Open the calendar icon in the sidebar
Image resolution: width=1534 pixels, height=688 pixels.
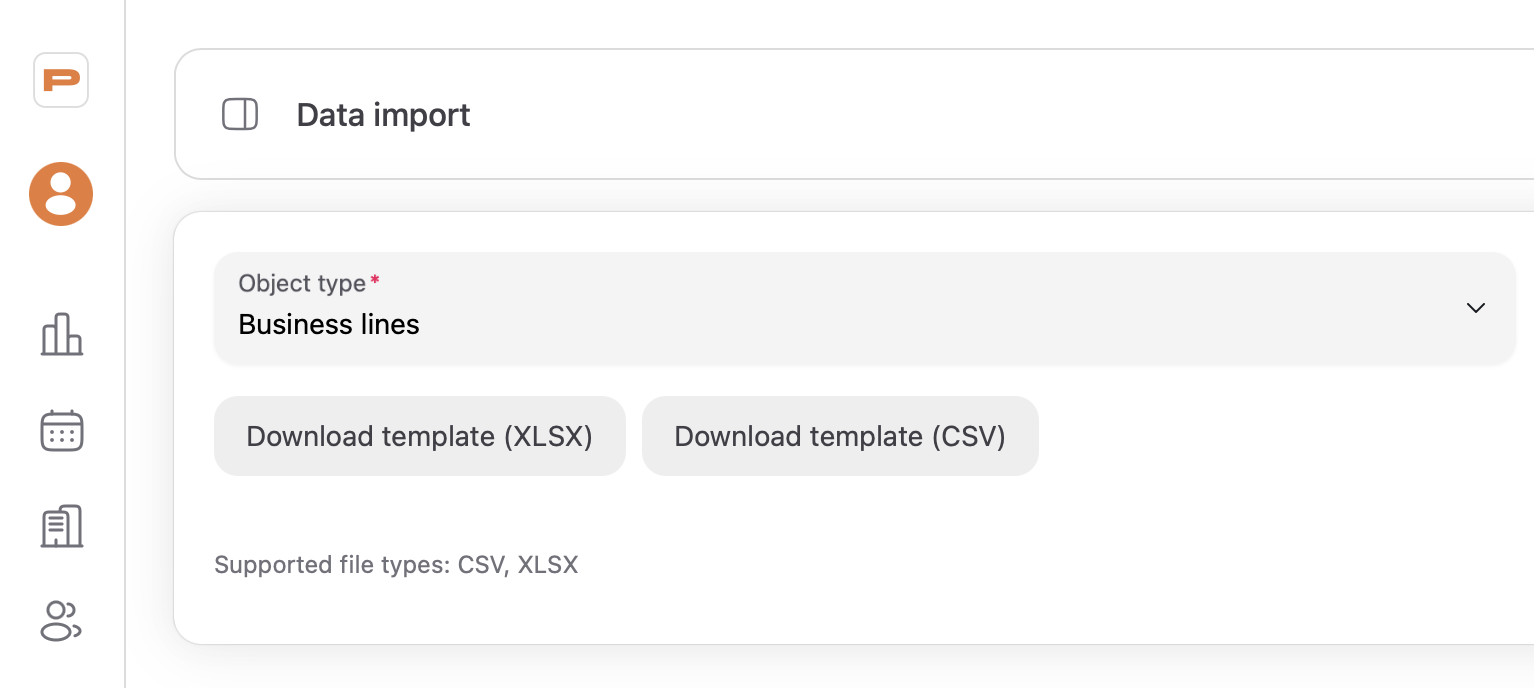pyautogui.click(x=60, y=430)
